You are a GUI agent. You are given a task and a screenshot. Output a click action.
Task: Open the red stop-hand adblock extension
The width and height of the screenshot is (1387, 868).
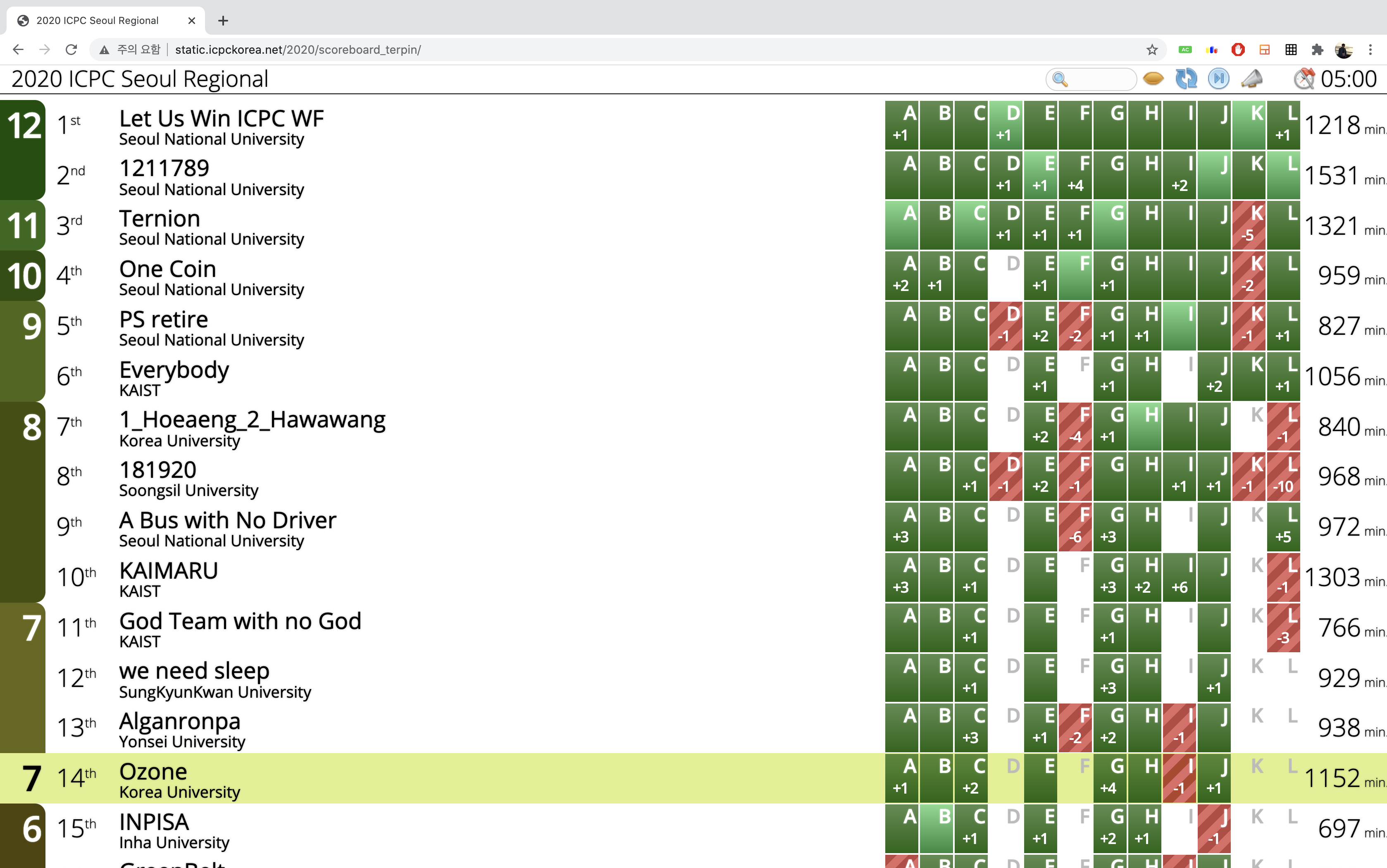click(1238, 50)
